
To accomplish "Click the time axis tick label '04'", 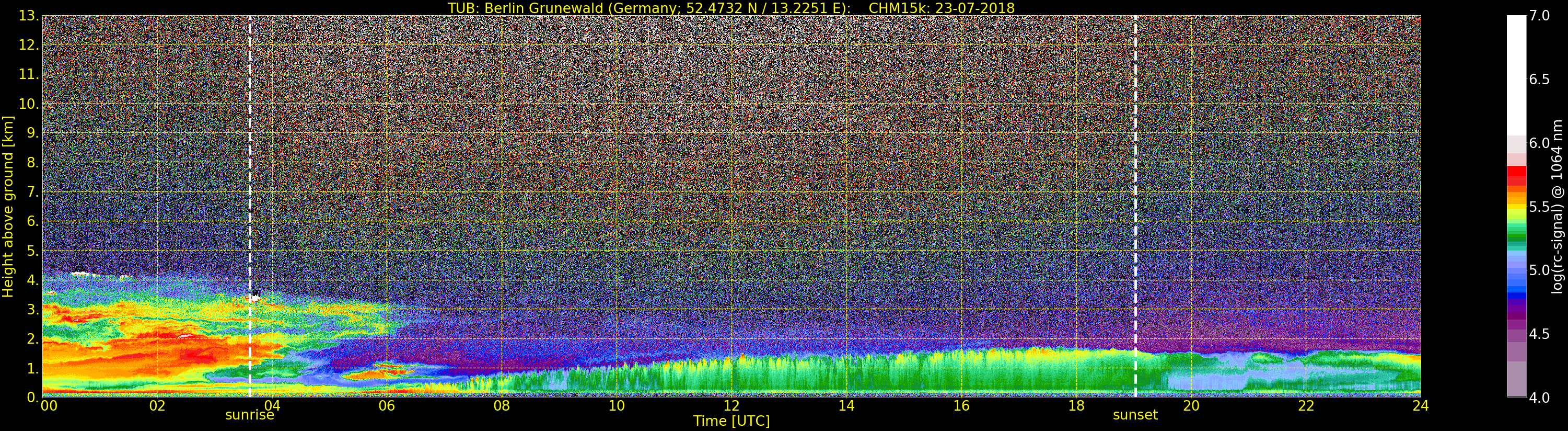I will pos(272,406).
